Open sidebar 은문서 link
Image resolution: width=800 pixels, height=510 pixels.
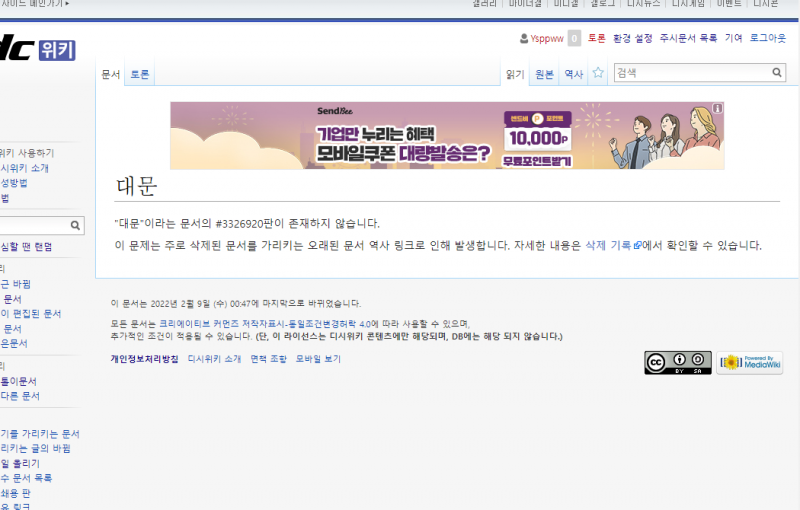pyautogui.click(x=14, y=344)
